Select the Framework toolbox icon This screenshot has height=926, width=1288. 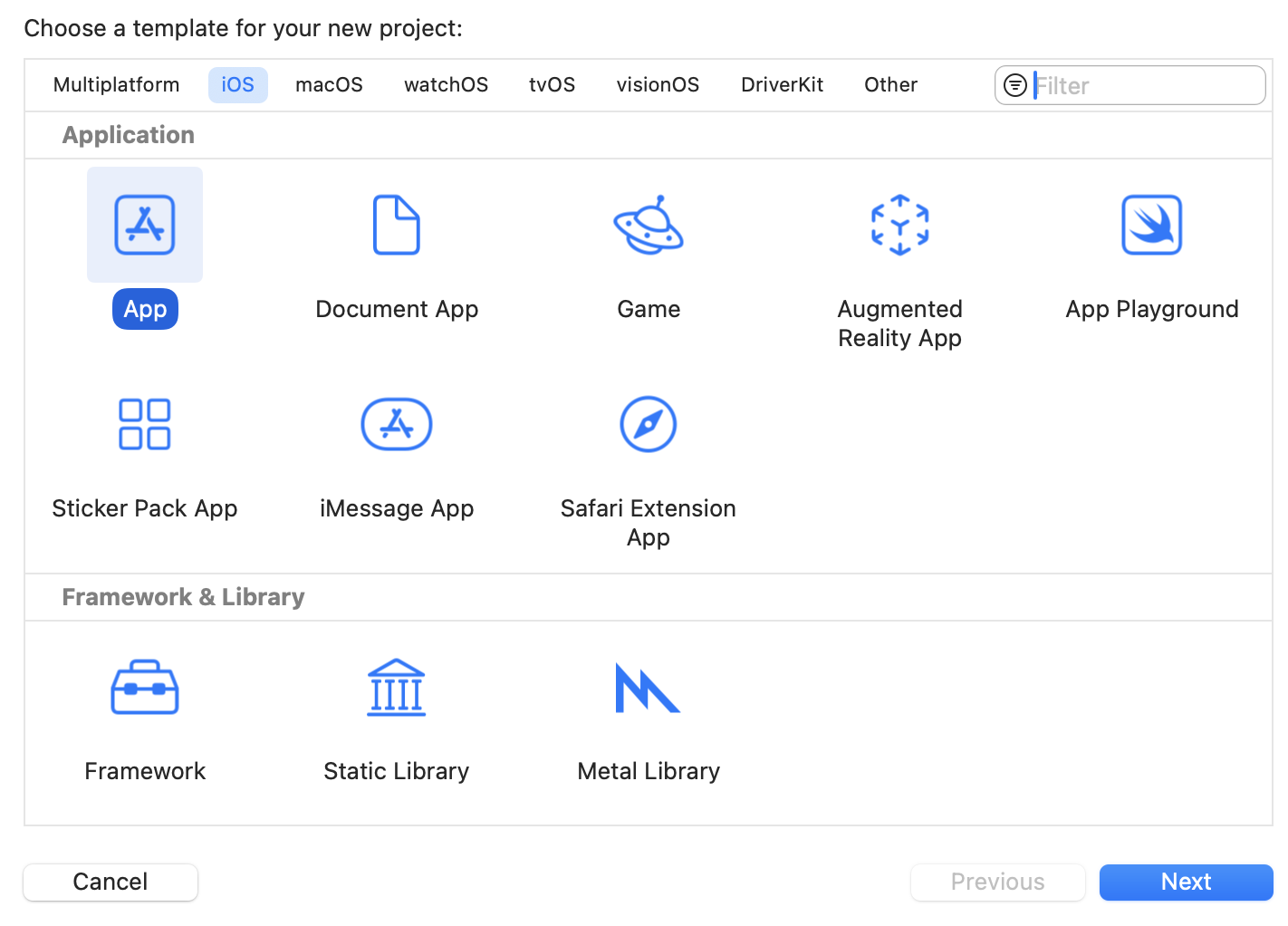pyautogui.click(x=145, y=688)
